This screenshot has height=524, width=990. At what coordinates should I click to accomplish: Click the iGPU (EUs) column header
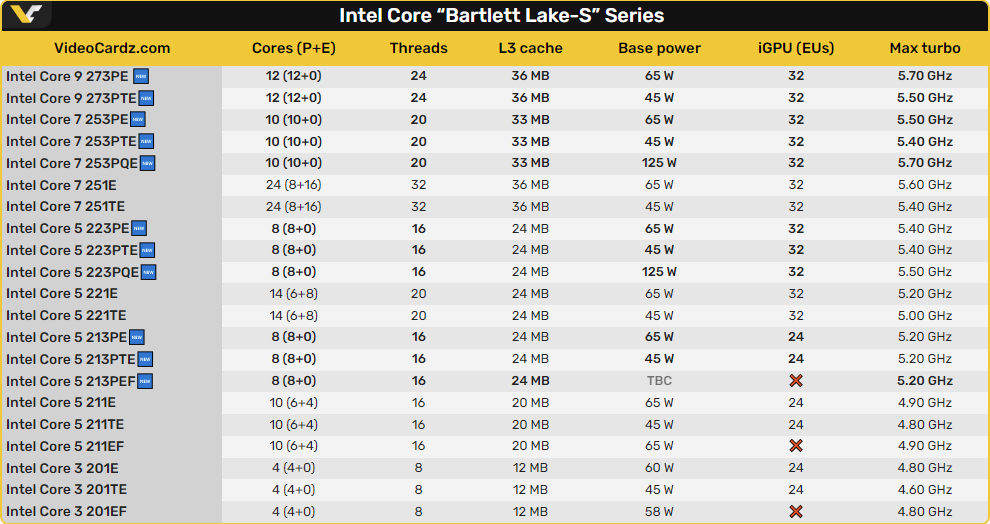pos(796,48)
